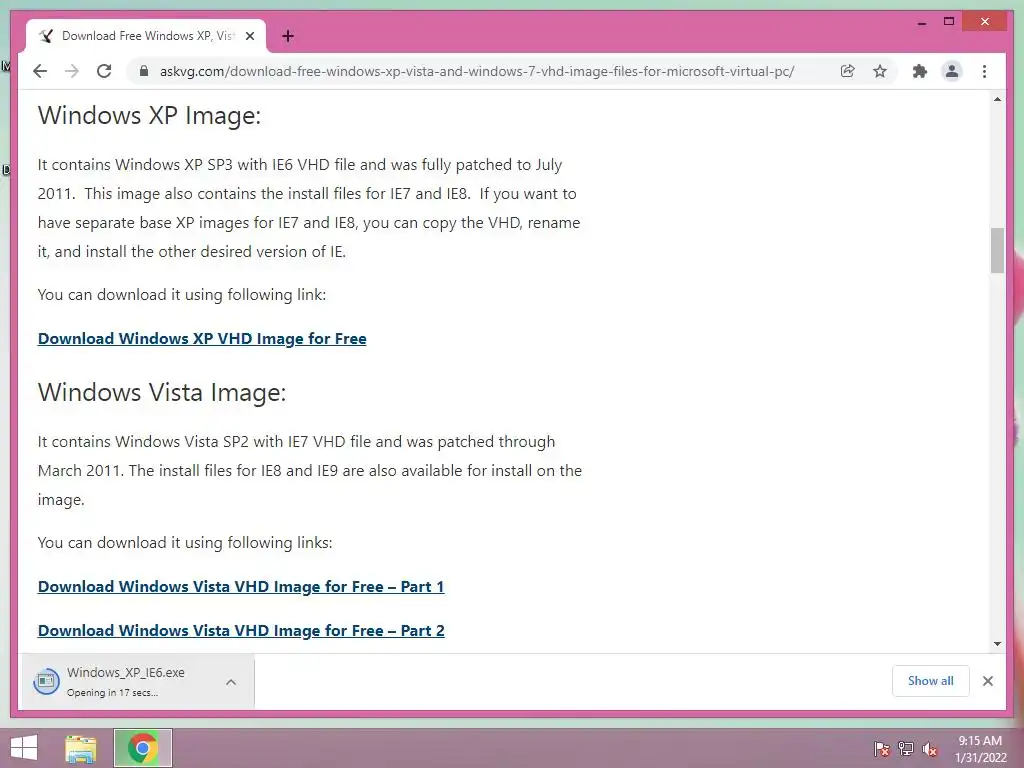Open Download Windows XP VHD Image link
The image size is (1024, 768).
202,338
